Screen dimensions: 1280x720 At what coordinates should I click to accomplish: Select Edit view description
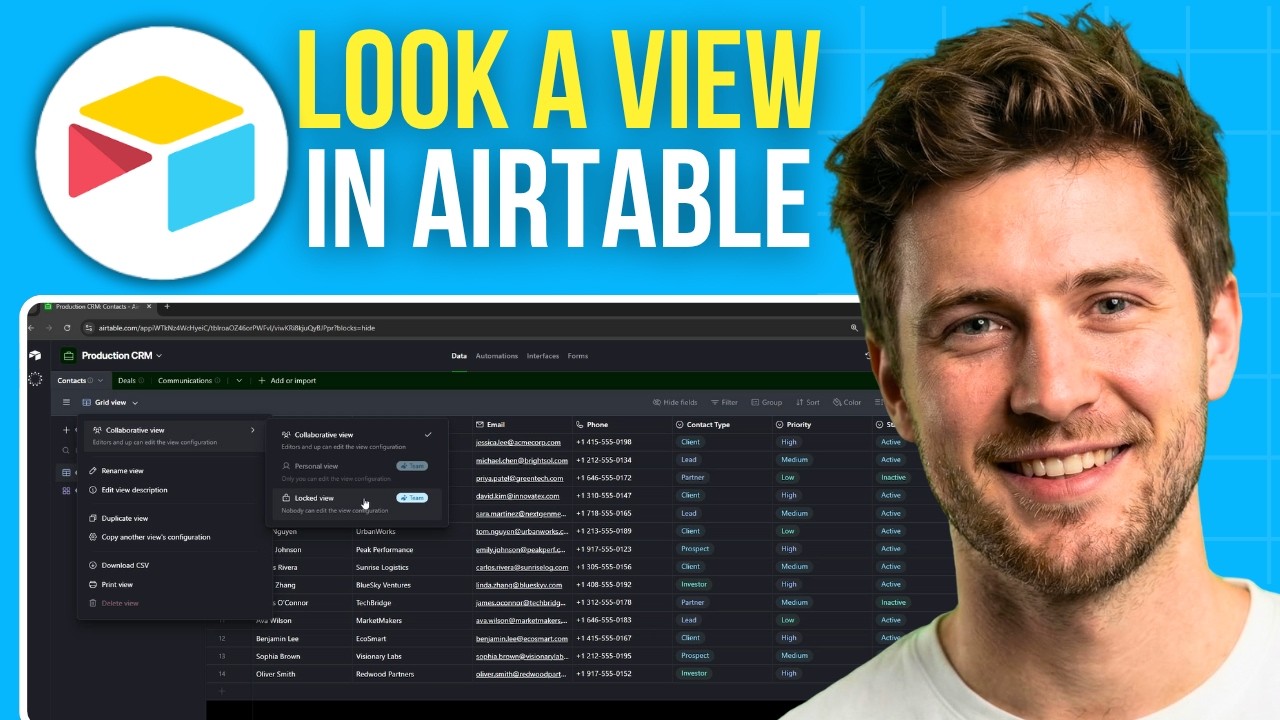(134, 490)
